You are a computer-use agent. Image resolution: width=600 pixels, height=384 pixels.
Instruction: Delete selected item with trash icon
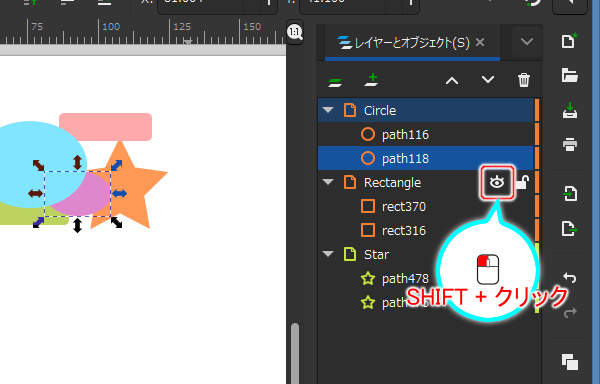[x=524, y=80]
